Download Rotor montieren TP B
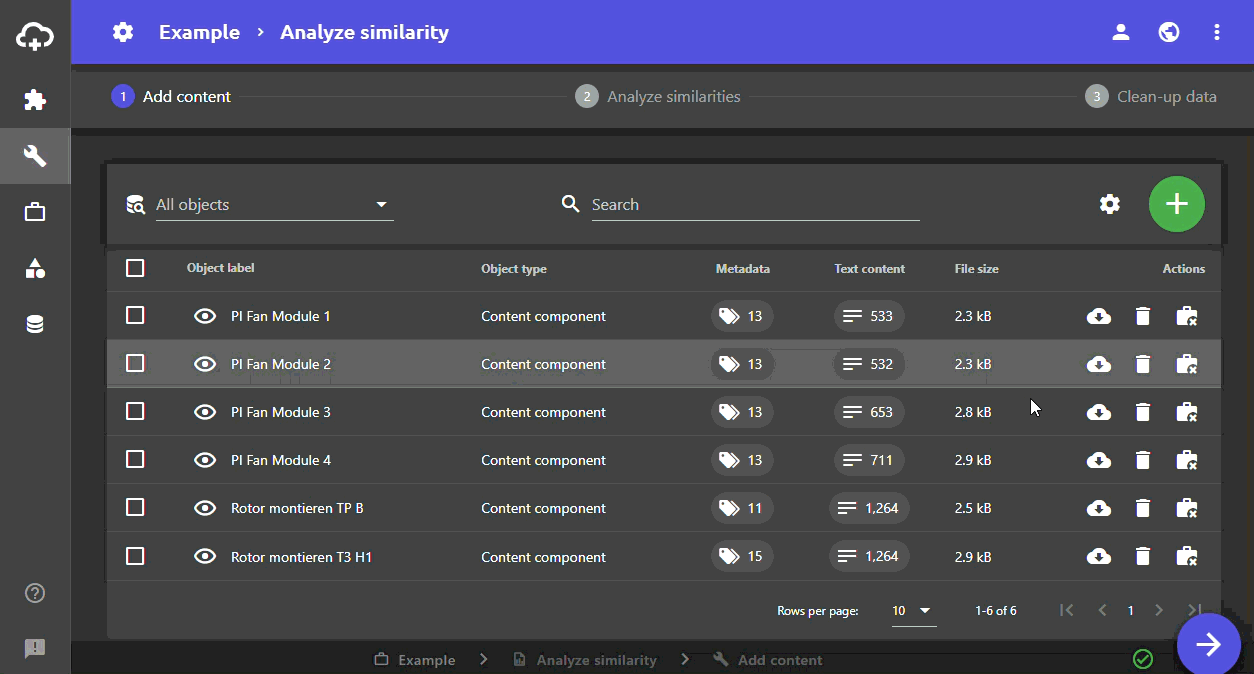Image resolution: width=1254 pixels, height=674 pixels. pyautogui.click(x=1099, y=508)
